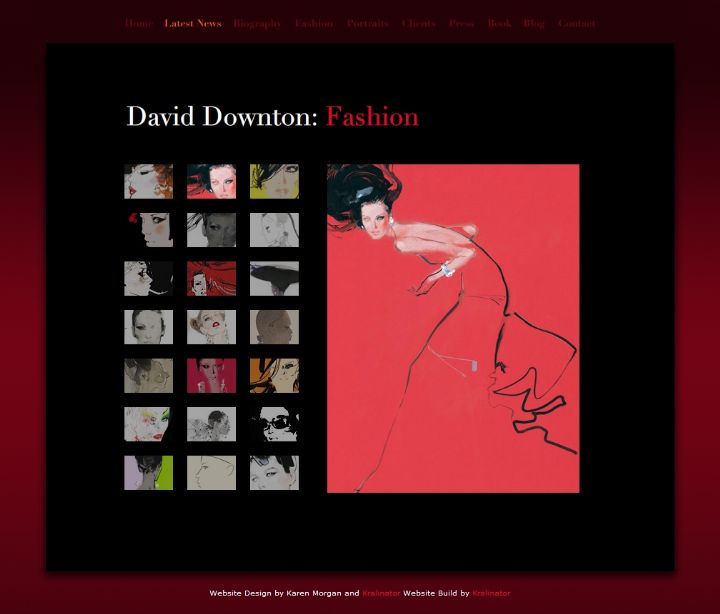Viewport: 720px width, 614px height.
Task: Select thumbnail with flowing red hair on dark red
Action: coord(211,279)
